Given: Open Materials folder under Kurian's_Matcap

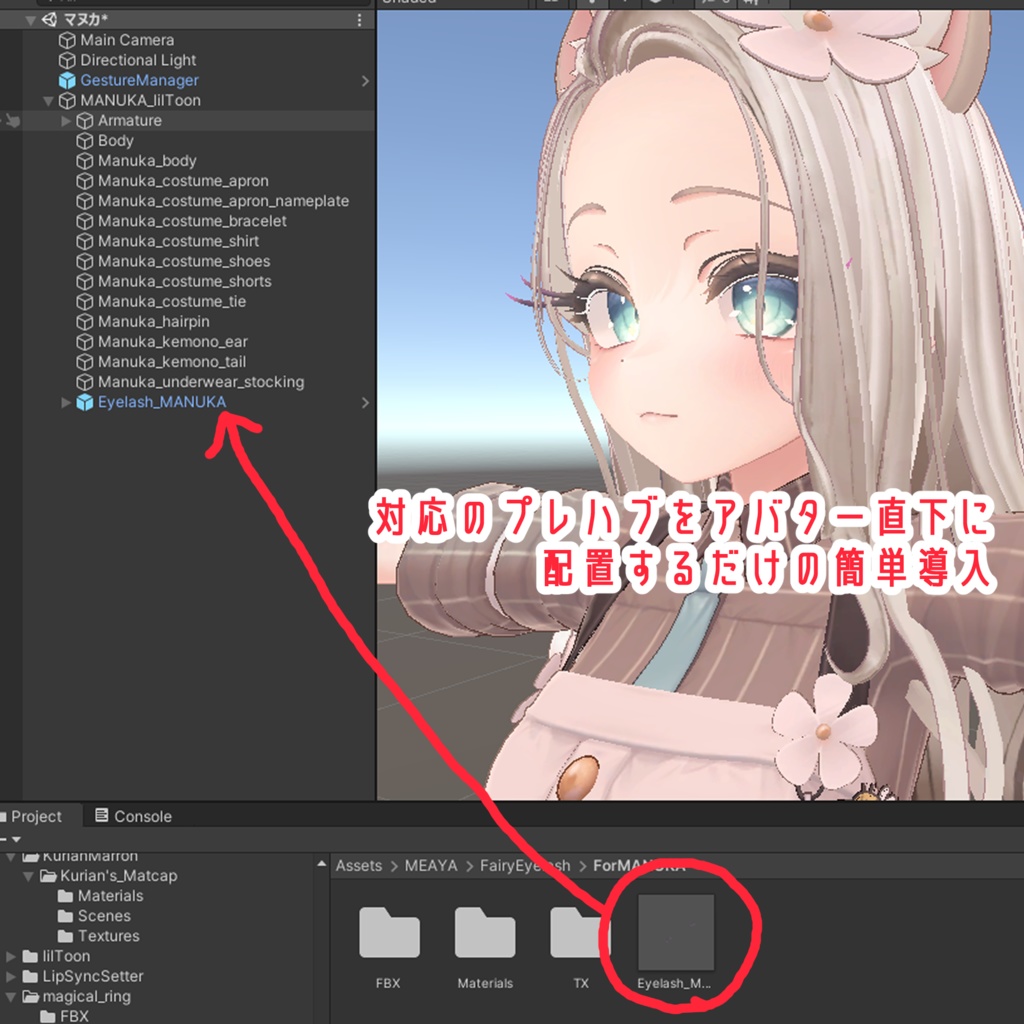Looking at the screenshot, I should pyautogui.click(x=110, y=897).
